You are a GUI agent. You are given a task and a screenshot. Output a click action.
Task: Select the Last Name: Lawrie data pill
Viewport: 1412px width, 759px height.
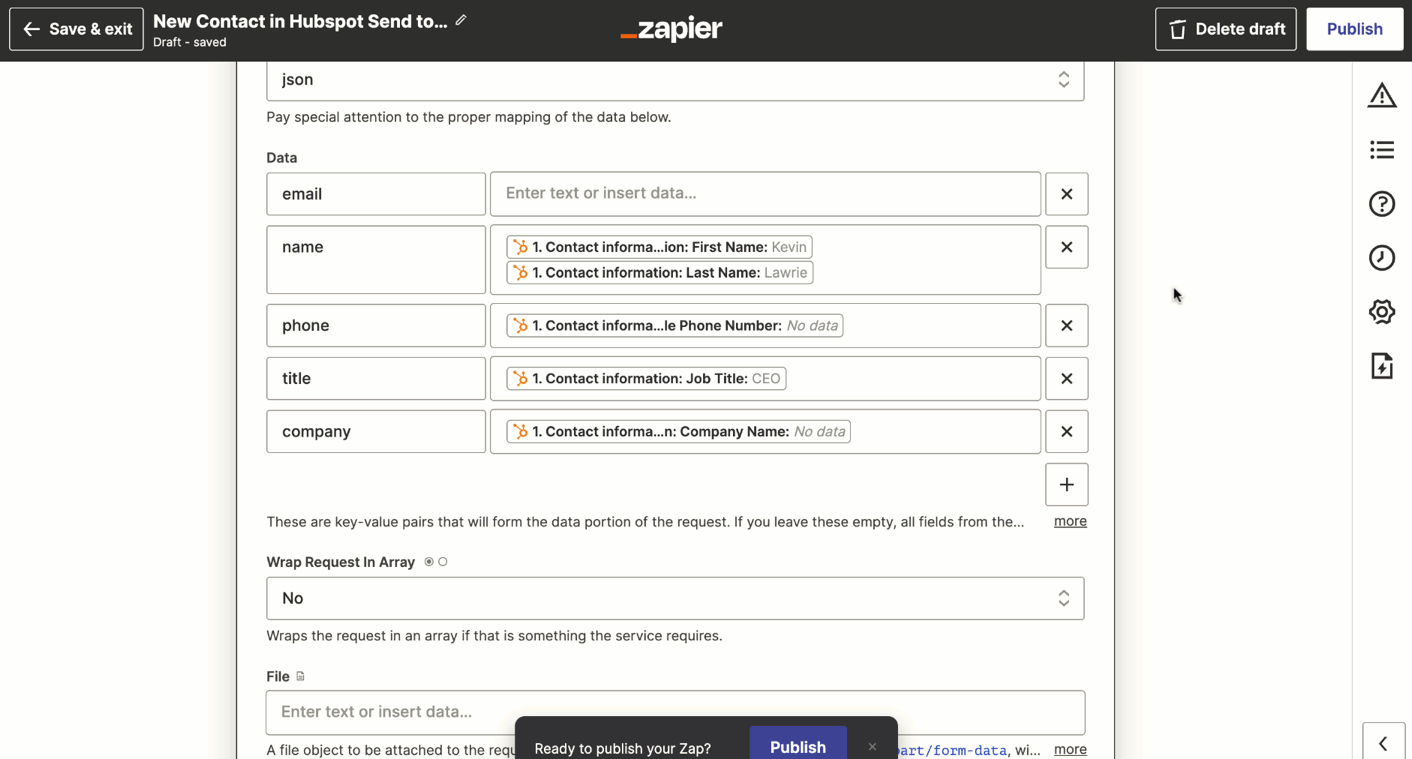(x=660, y=273)
